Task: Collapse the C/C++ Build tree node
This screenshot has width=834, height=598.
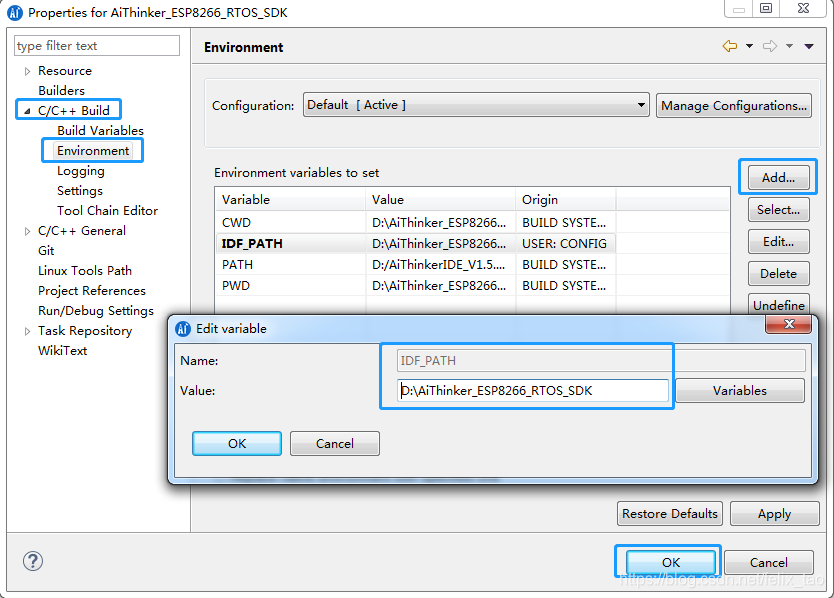Action: 28,111
